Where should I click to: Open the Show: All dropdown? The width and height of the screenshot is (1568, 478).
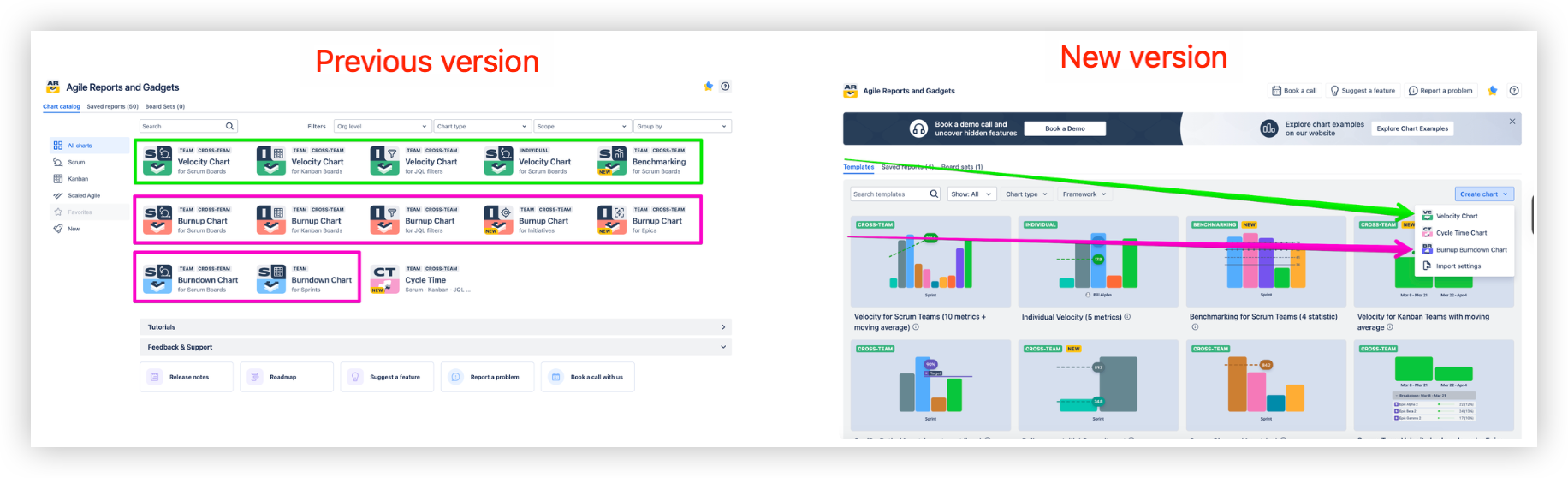pos(971,194)
